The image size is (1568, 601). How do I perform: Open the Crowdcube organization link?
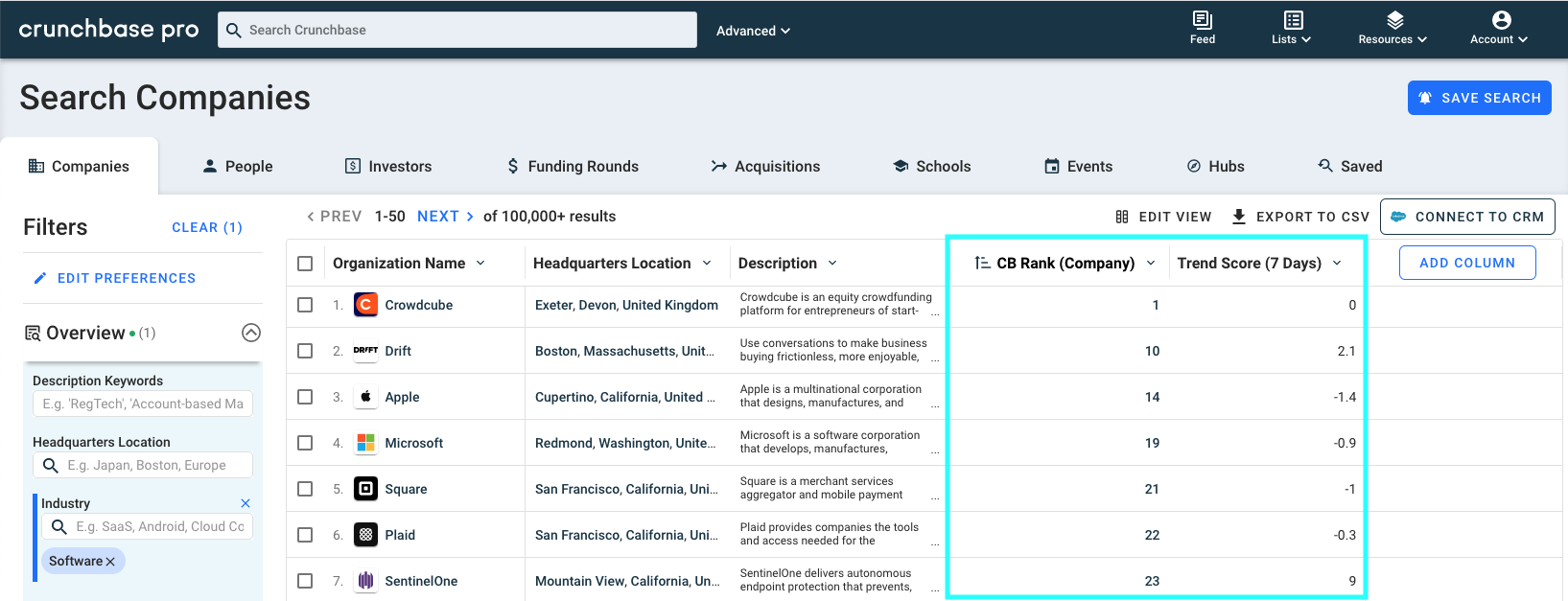tap(419, 305)
